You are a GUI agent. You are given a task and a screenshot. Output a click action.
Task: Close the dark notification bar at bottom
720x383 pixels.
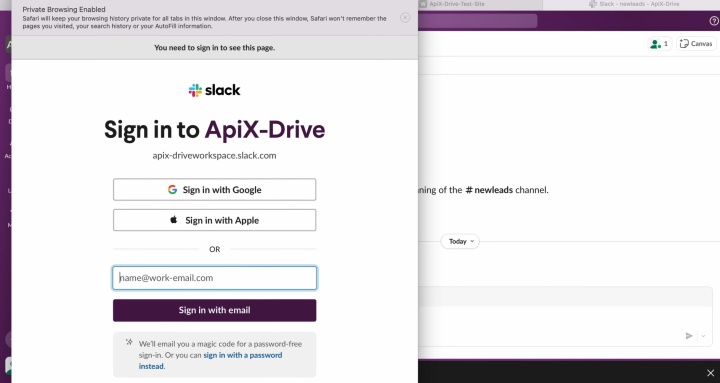(710, 372)
